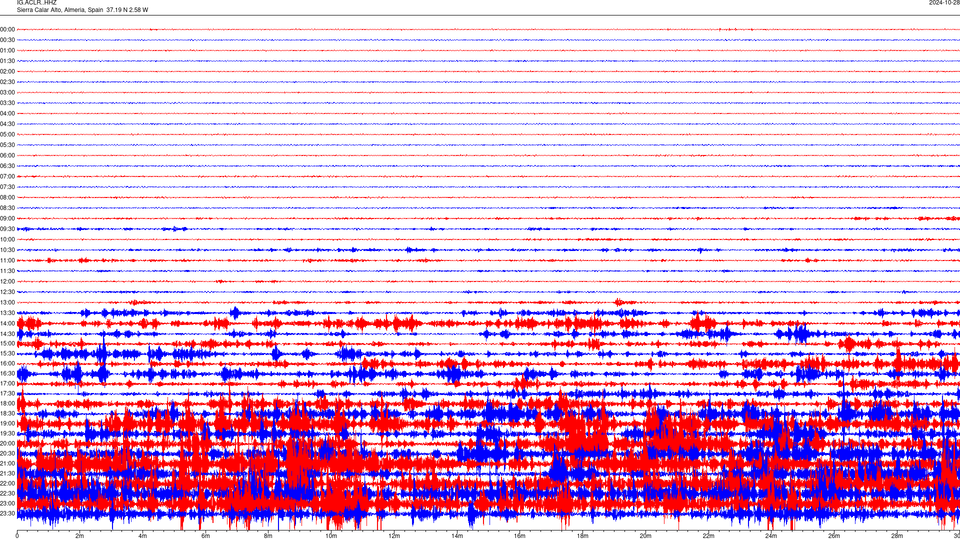The width and height of the screenshot is (960, 540).
Task: Click the 10:00 time row label
Action: pos(7,239)
